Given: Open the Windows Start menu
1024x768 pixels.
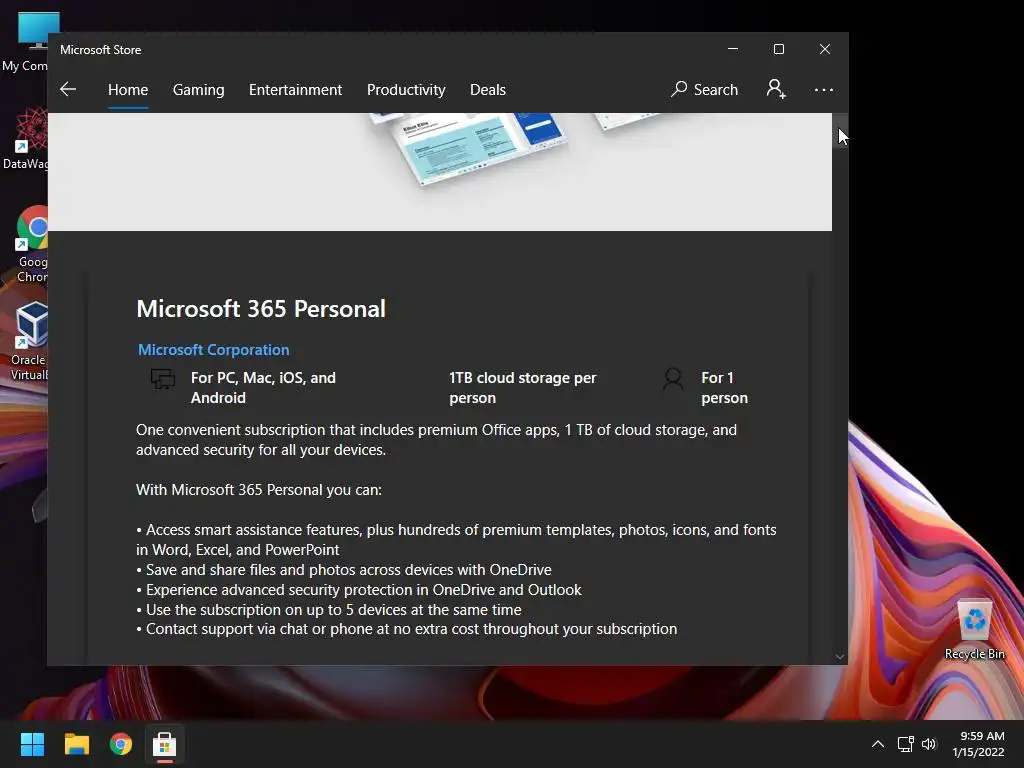Looking at the screenshot, I should (32, 744).
